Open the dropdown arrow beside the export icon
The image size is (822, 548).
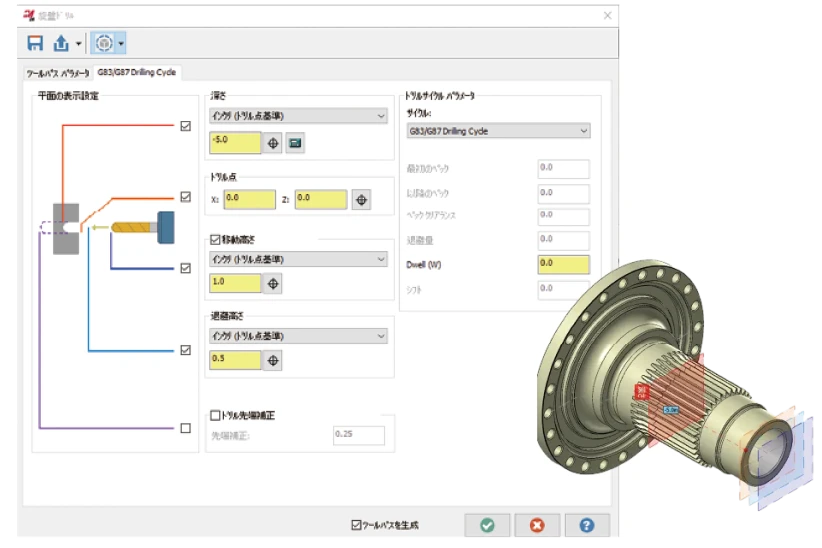pos(79,44)
